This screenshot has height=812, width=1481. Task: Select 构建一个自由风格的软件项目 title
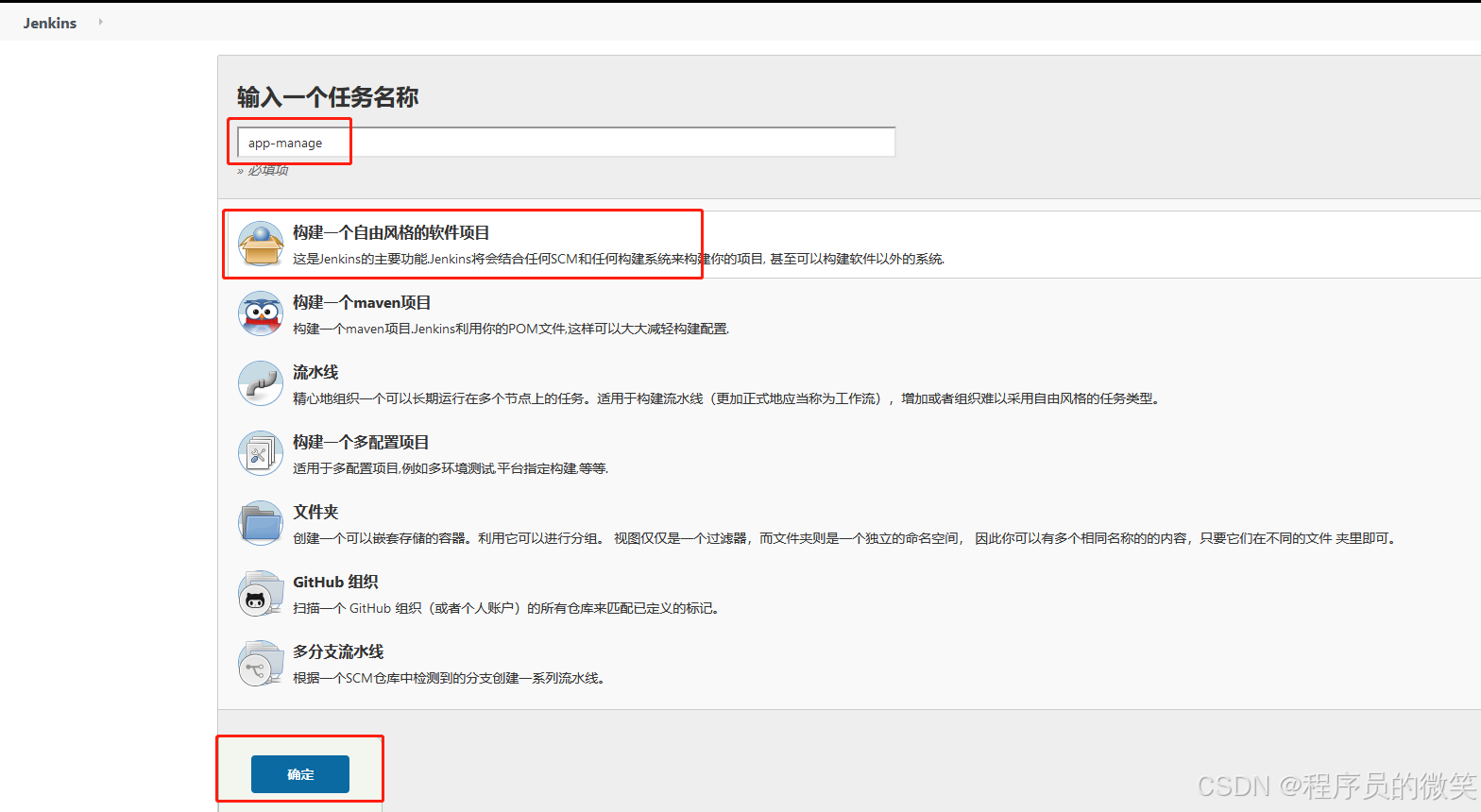pos(391,232)
